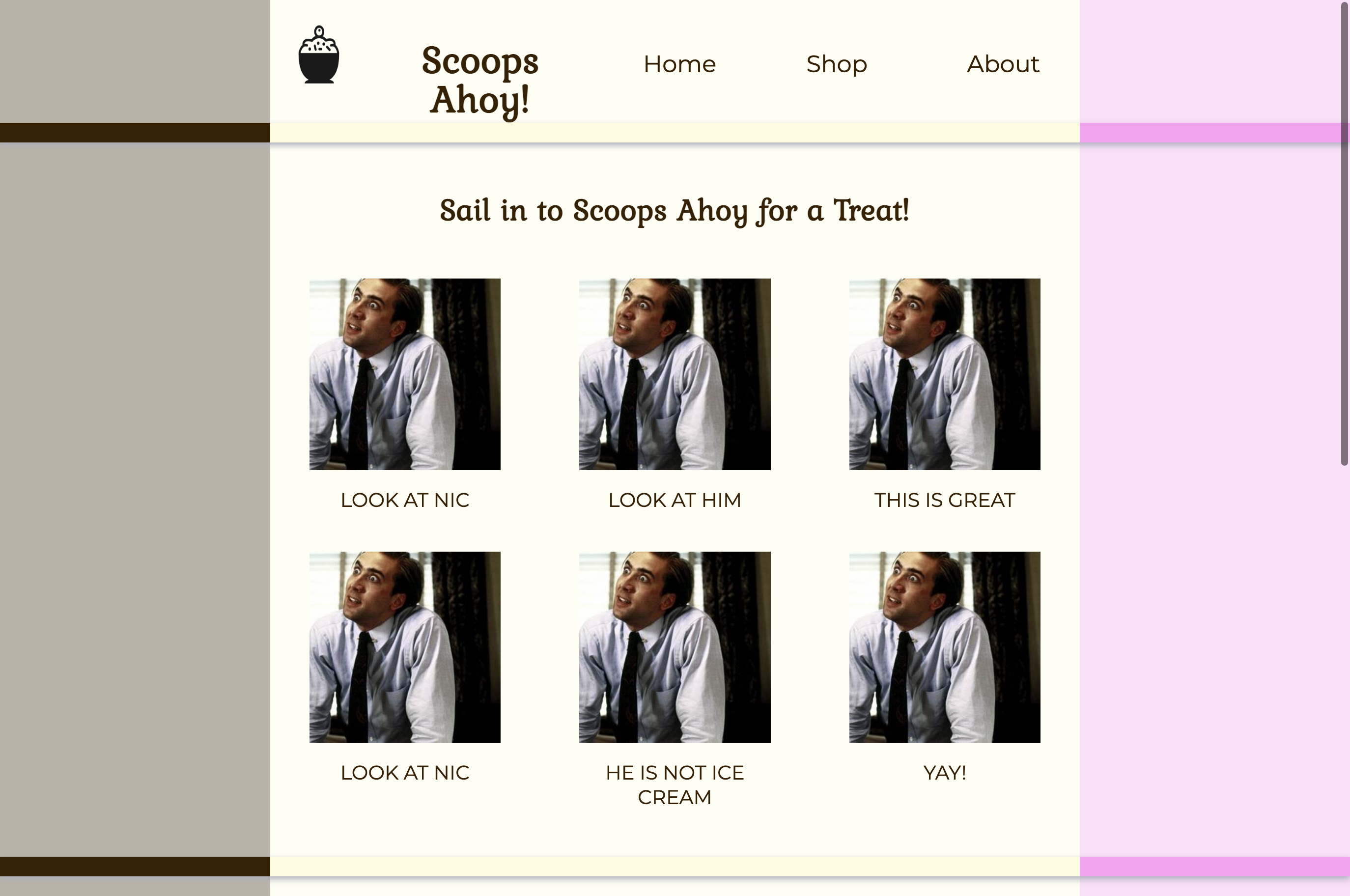Click the page's vertical scrollbar thumb
The height and width of the screenshot is (896, 1350).
(1344, 234)
